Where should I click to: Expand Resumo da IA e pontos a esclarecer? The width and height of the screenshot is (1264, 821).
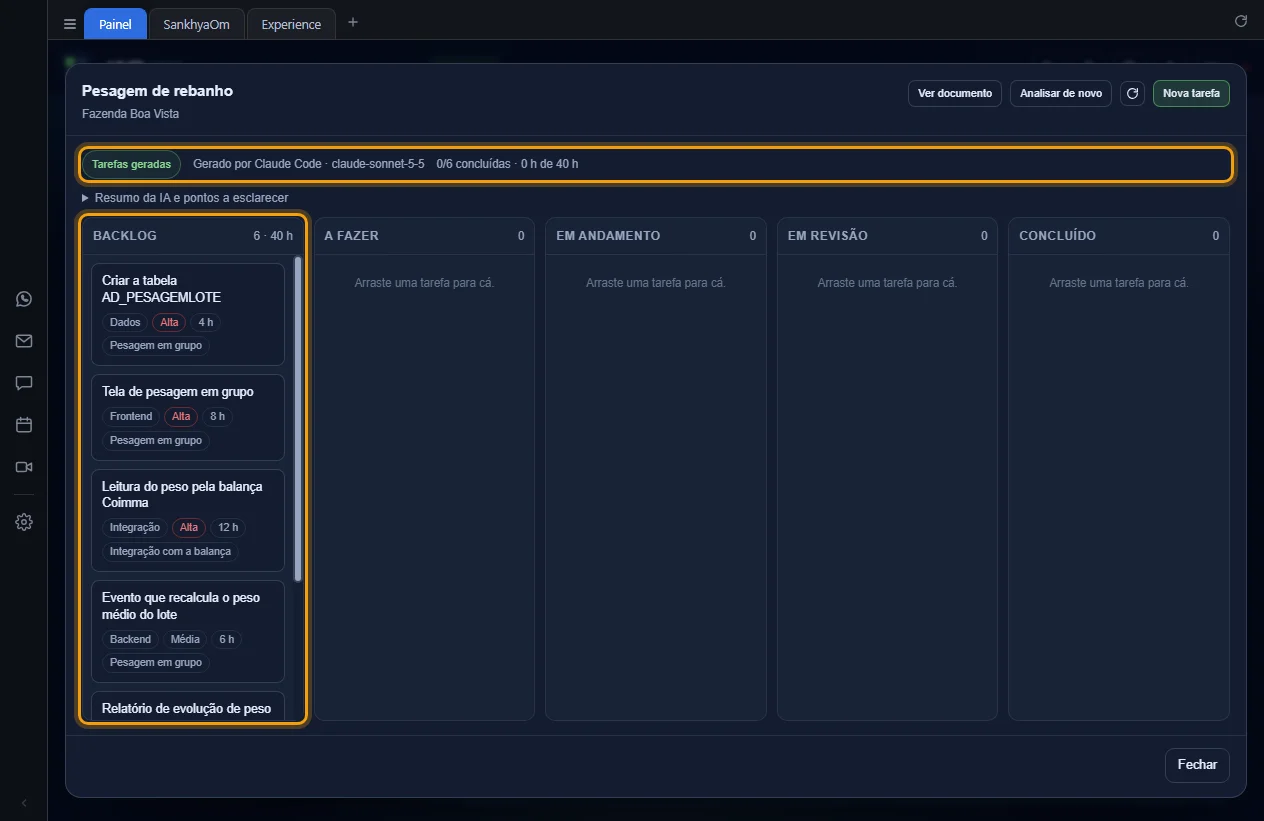(x=185, y=198)
